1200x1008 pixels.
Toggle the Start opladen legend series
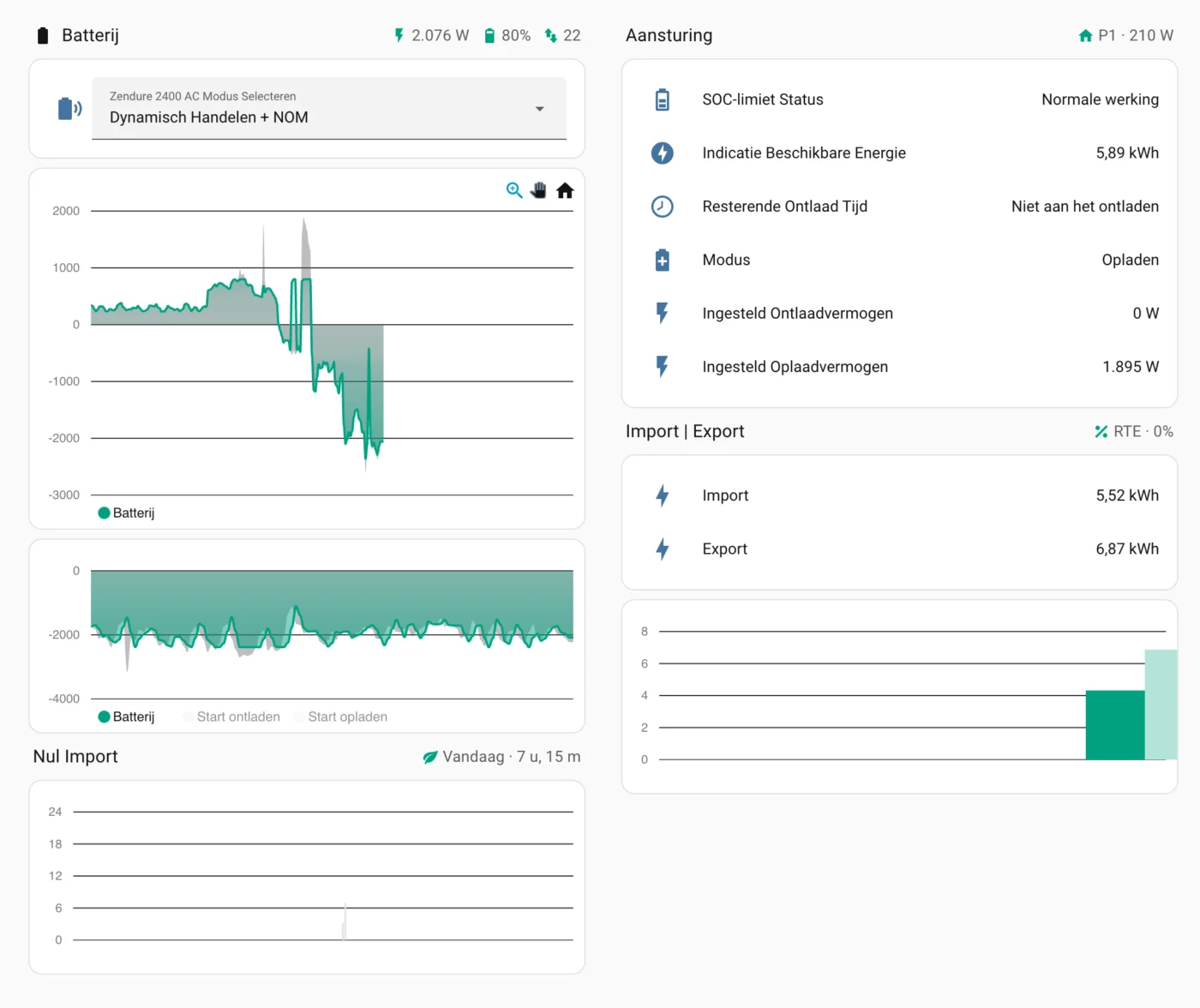click(x=341, y=717)
